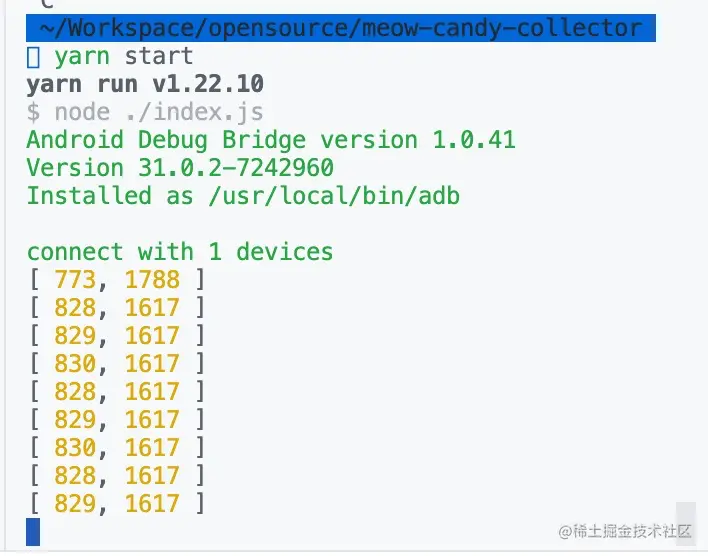Click the number 773 in first coordinate
This screenshot has width=708, height=556.
pyautogui.click(x=75, y=280)
